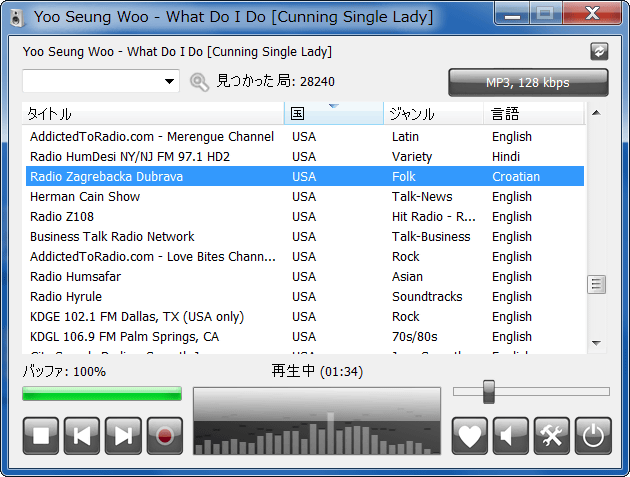Screen dimensions: 630x477
Task: Click the magnifier search icon
Action: [x=199, y=82]
